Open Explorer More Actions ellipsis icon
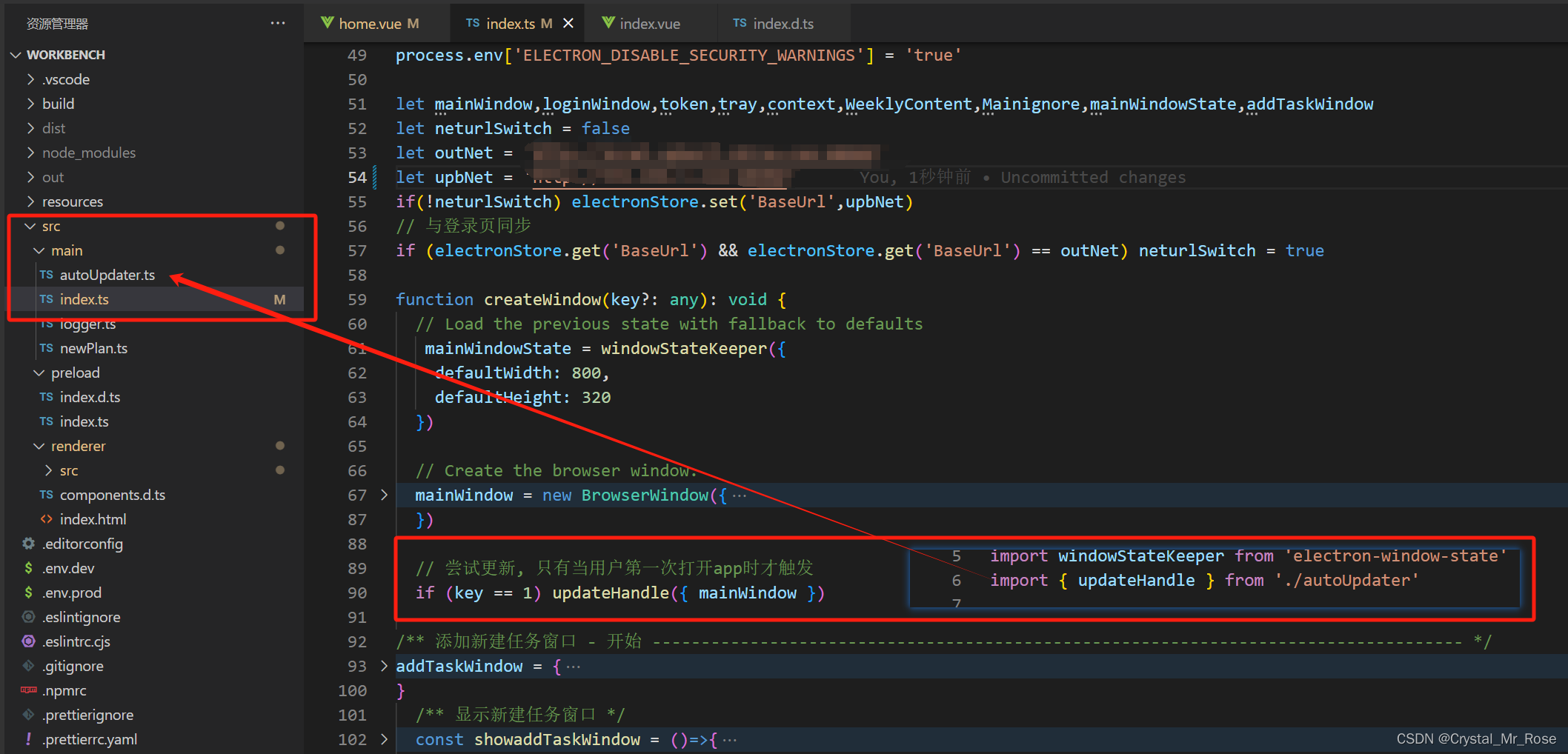 pyautogui.click(x=278, y=23)
